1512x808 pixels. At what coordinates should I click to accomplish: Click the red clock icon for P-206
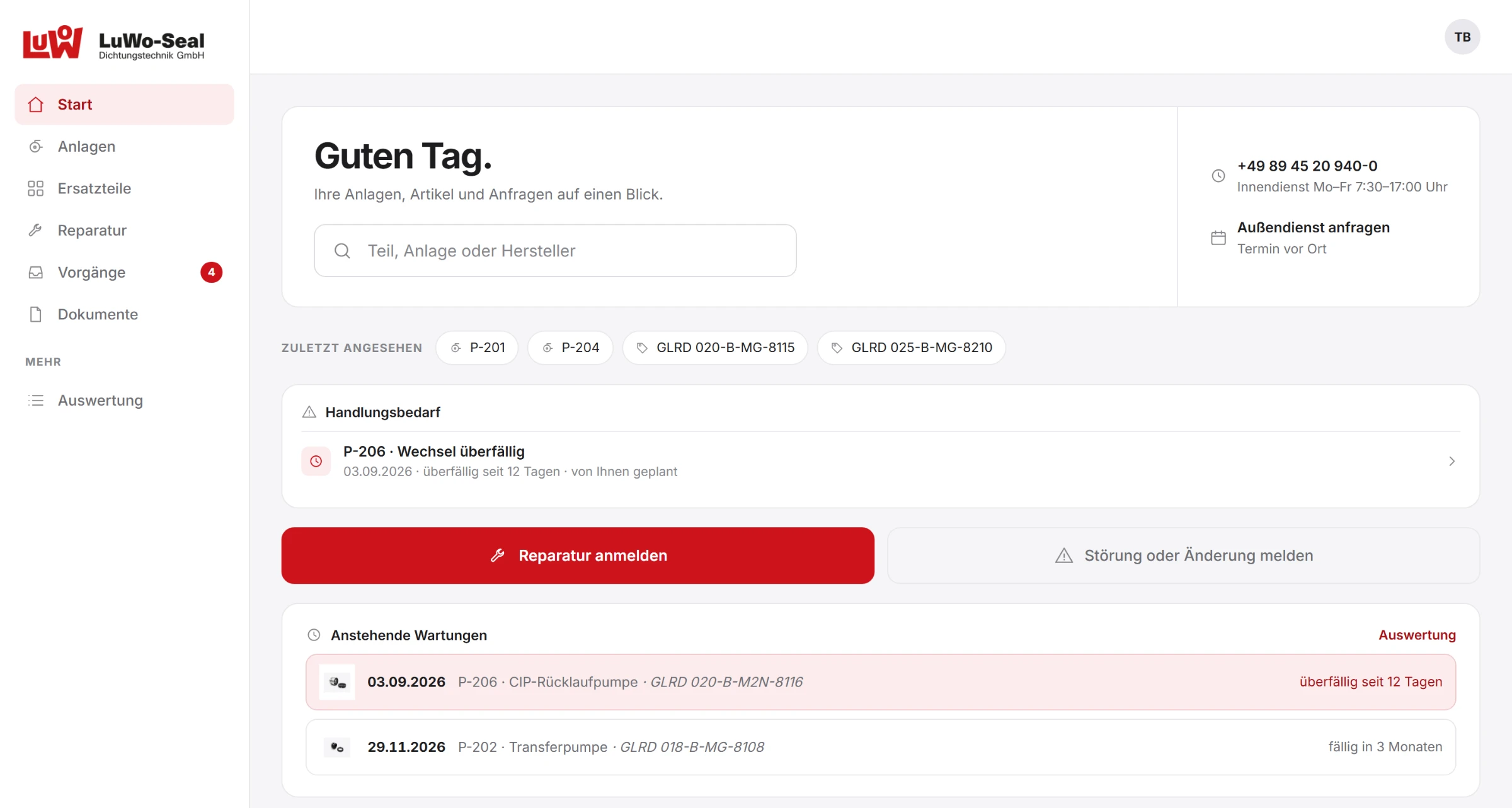click(x=316, y=461)
